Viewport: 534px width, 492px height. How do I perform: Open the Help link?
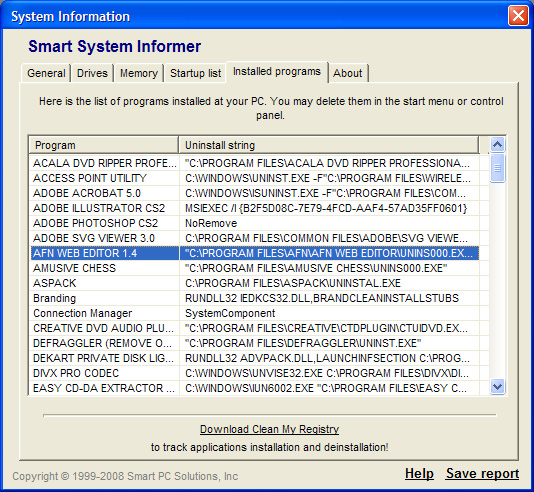(419, 474)
